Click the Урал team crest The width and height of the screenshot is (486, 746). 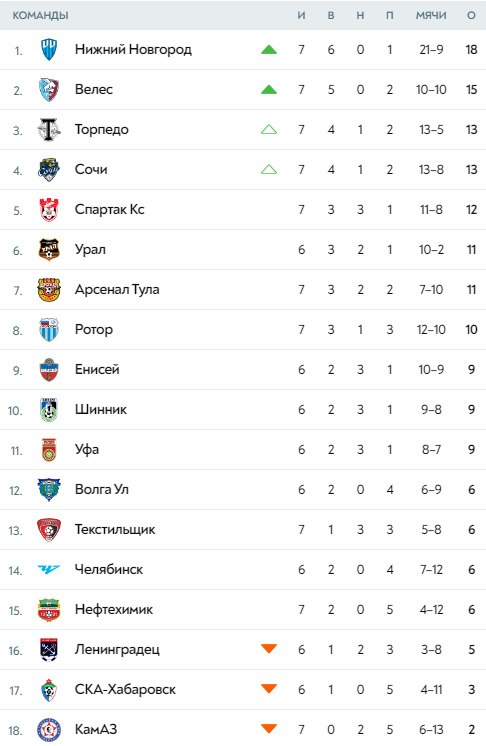(49, 249)
